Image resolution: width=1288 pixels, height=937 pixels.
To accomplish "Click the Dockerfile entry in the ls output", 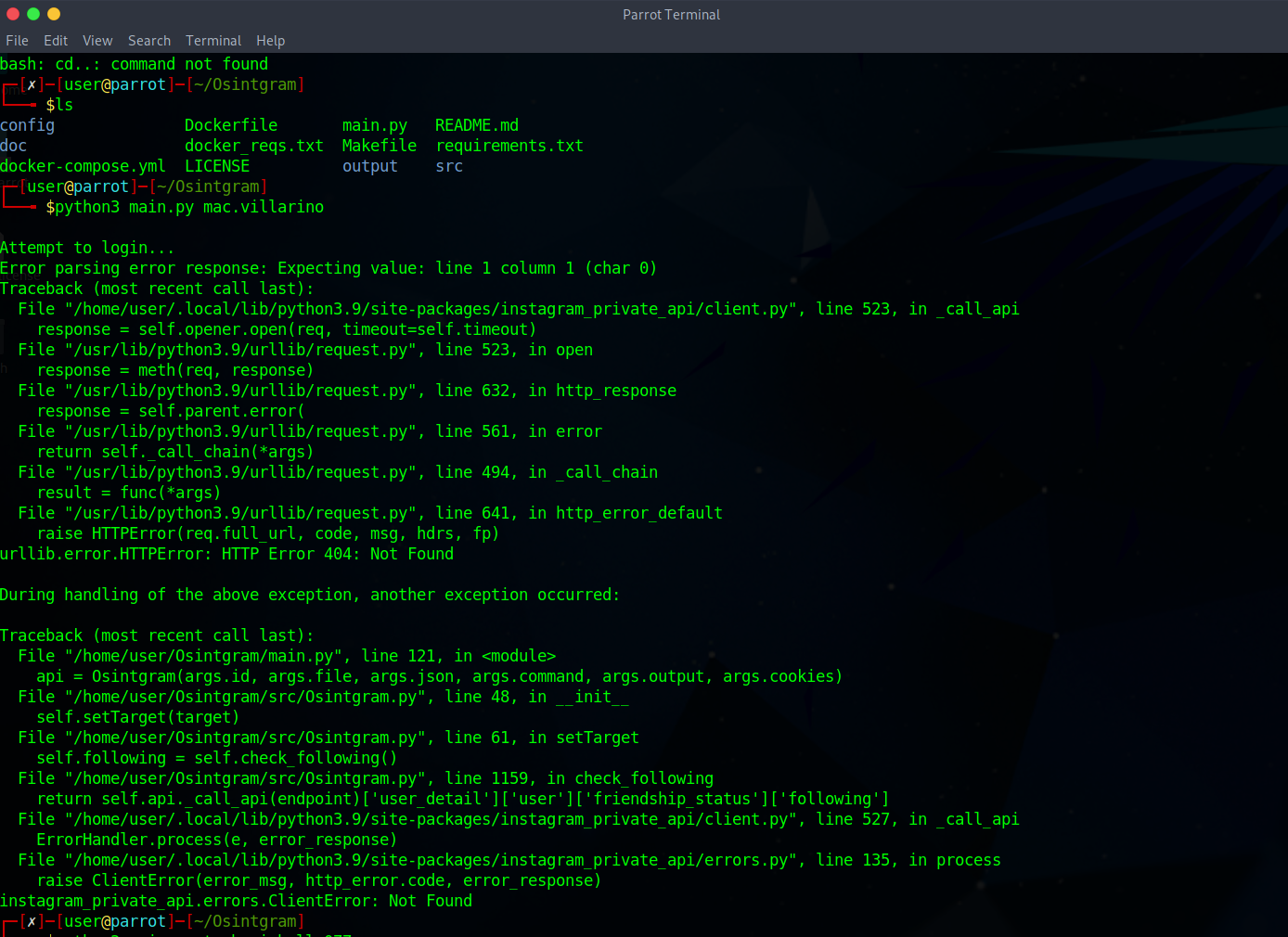I will coord(230,124).
